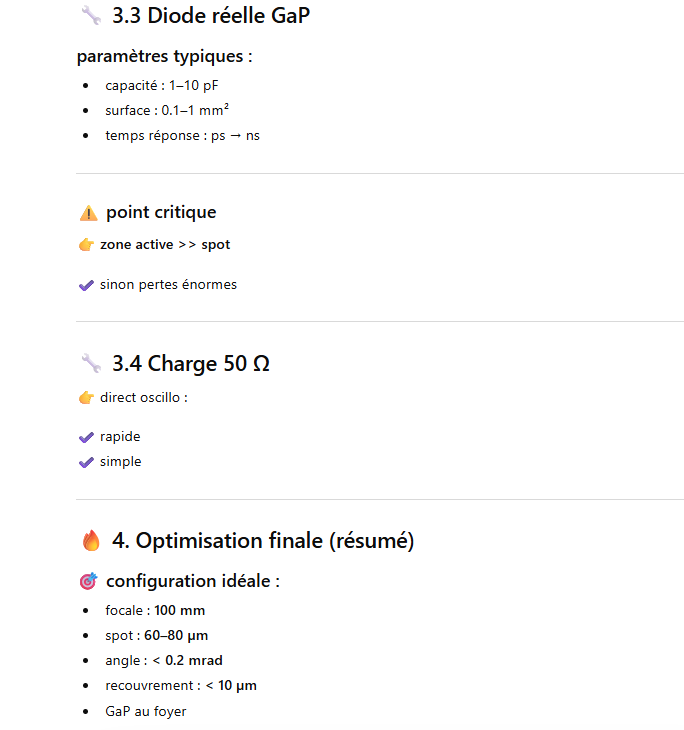Click the GaP au foyer bullet line
The width and height of the screenshot is (684, 730).
[145, 711]
